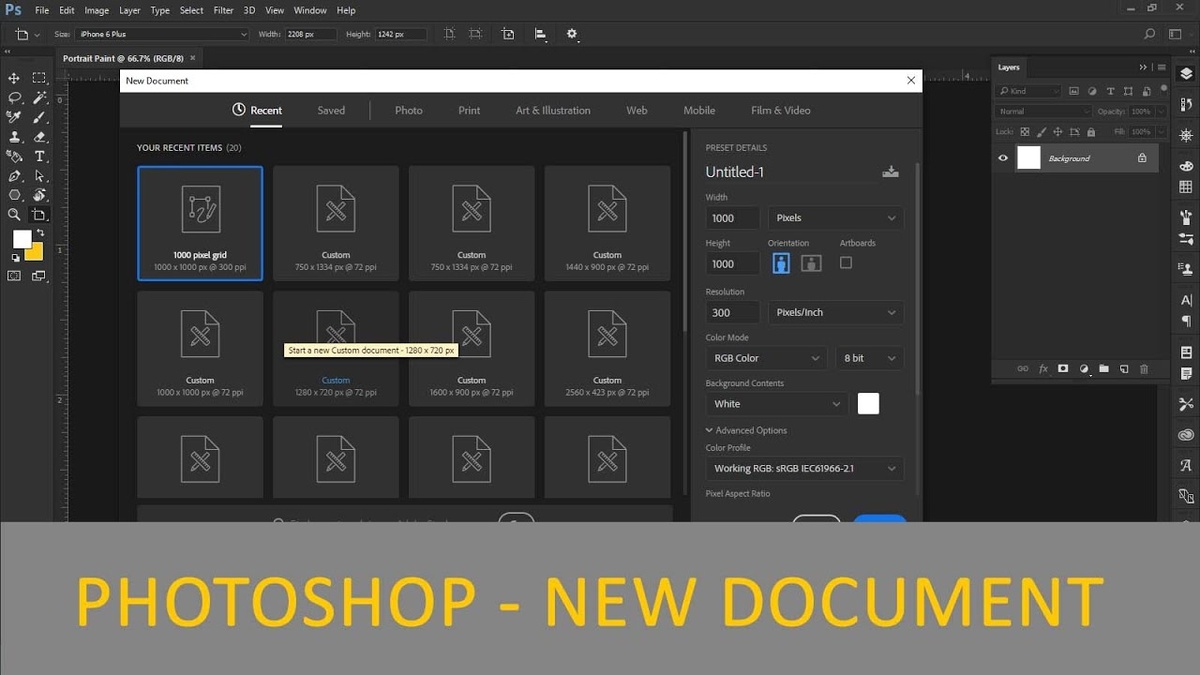This screenshot has width=1200, height=675.
Task: Open the Pixels/Inch resolution unit dropdown
Action: click(x=836, y=312)
